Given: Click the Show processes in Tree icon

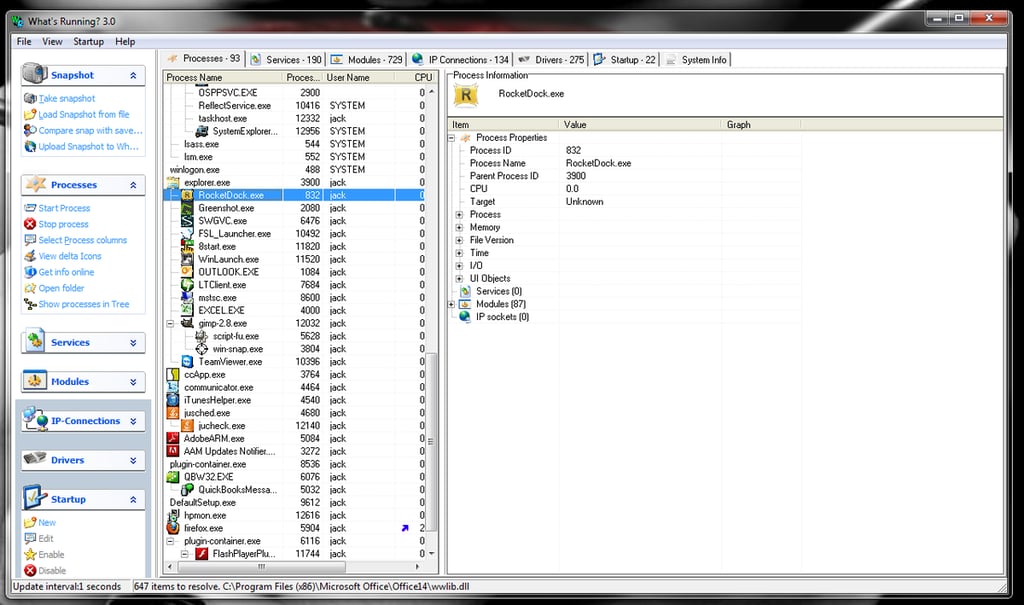Looking at the screenshot, I should point(30,304).
